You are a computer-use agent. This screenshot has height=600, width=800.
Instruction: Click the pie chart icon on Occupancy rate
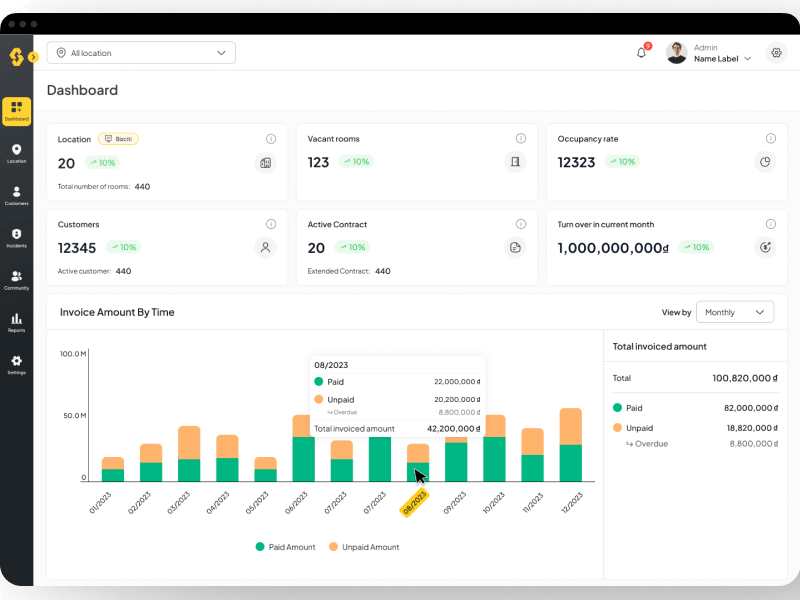(x=765, y=162)
